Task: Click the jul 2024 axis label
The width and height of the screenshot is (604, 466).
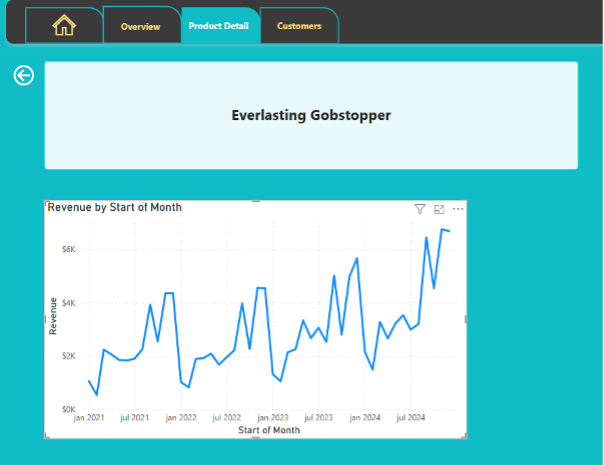Action: (411, 417)
